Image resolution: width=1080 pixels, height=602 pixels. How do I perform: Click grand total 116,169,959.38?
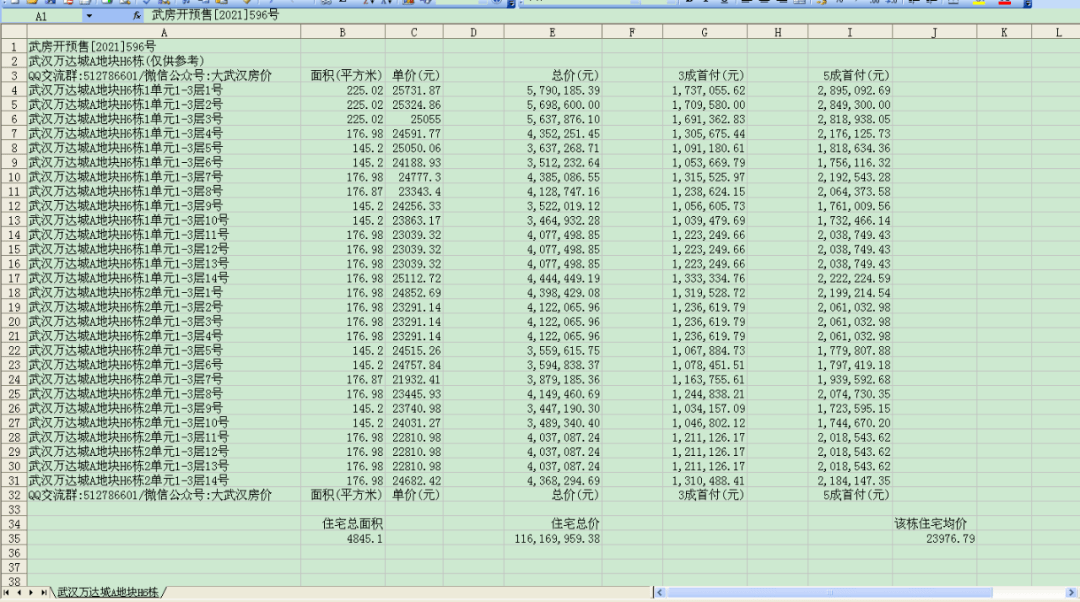tap(557, 538)
